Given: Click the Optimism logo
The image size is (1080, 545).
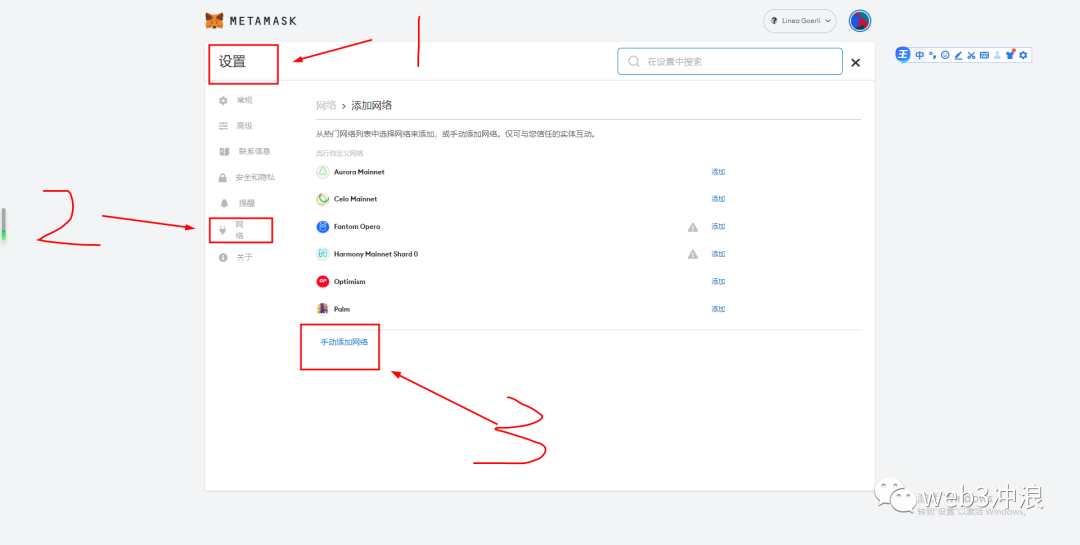Looking at the screenshot, I should [x=322, y=282].
